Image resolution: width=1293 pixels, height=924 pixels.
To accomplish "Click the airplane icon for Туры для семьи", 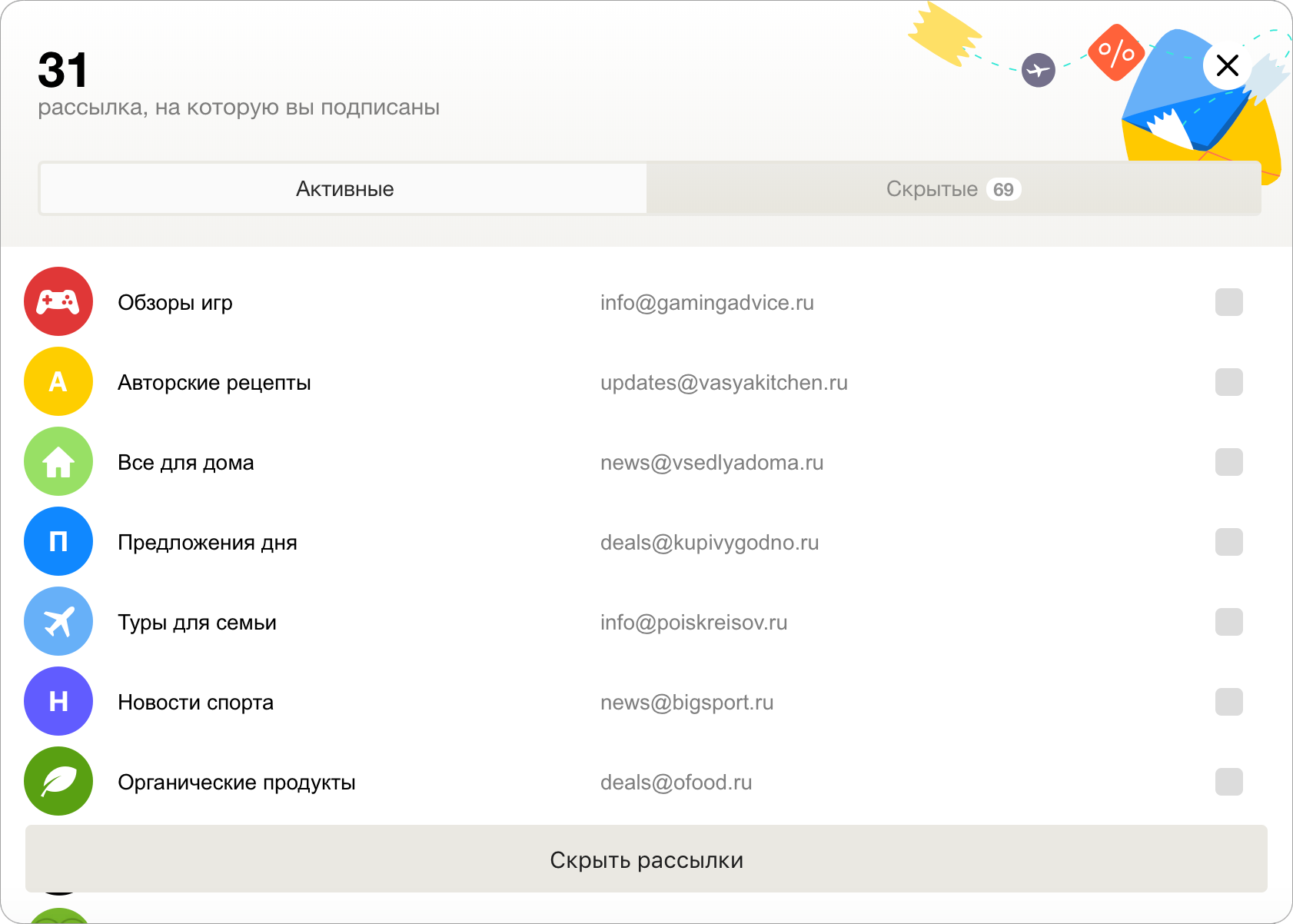I will click(58, 622).
